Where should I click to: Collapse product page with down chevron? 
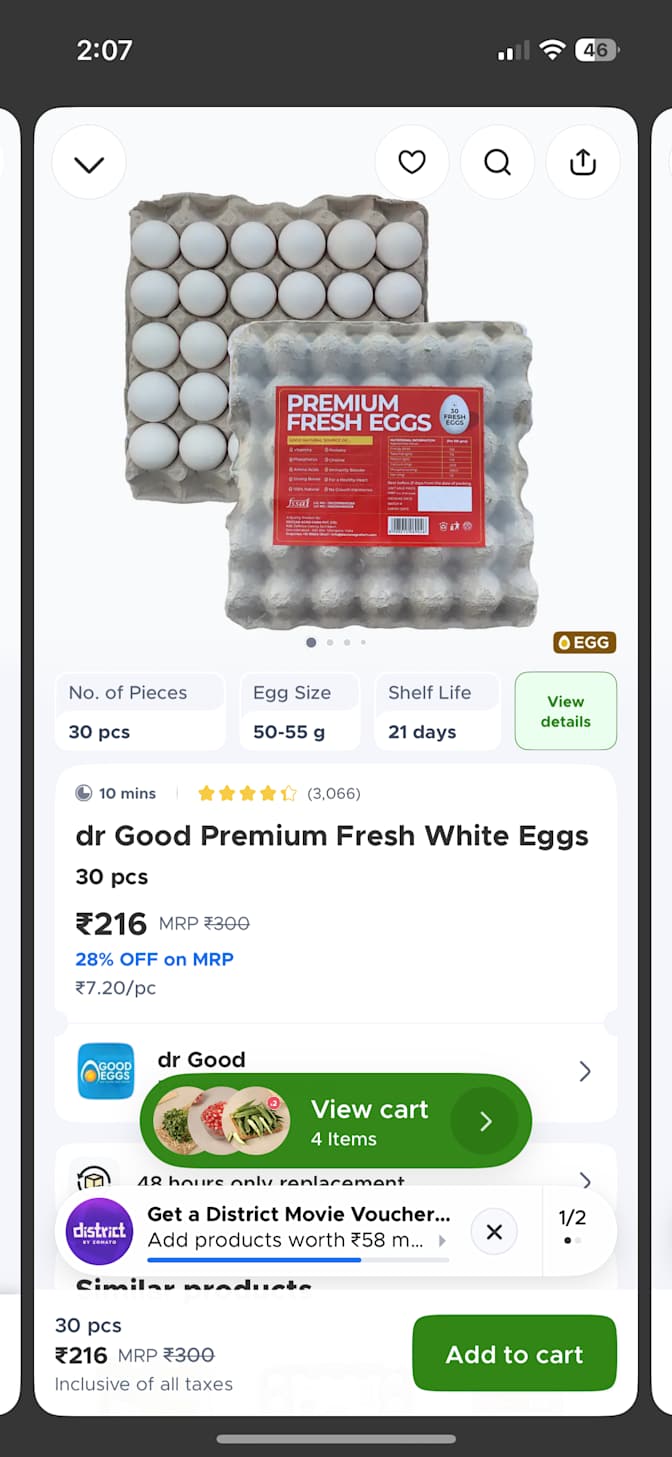89,163
